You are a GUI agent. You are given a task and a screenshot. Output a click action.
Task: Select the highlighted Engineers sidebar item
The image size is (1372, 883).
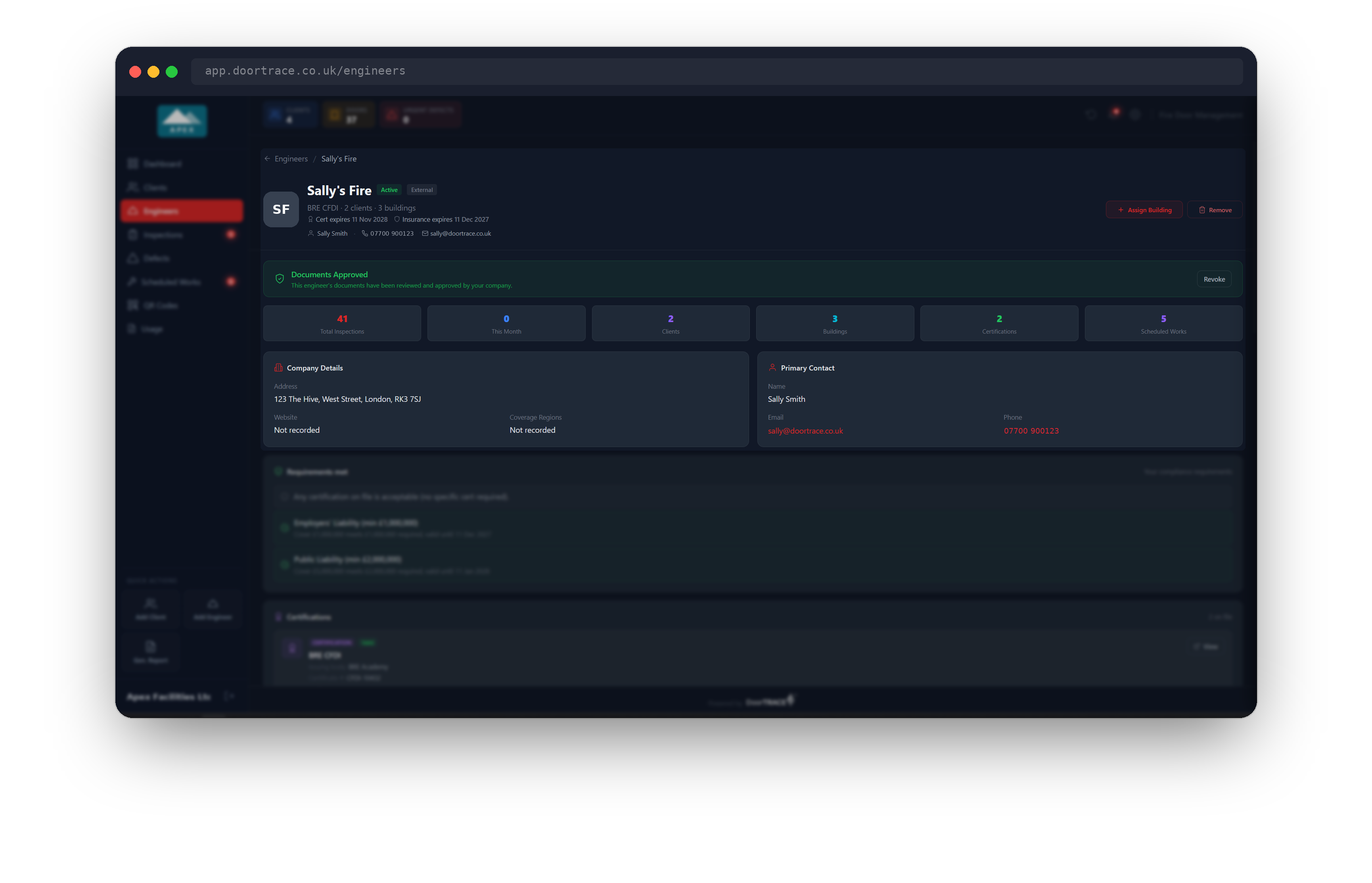(x=182, y=211)
